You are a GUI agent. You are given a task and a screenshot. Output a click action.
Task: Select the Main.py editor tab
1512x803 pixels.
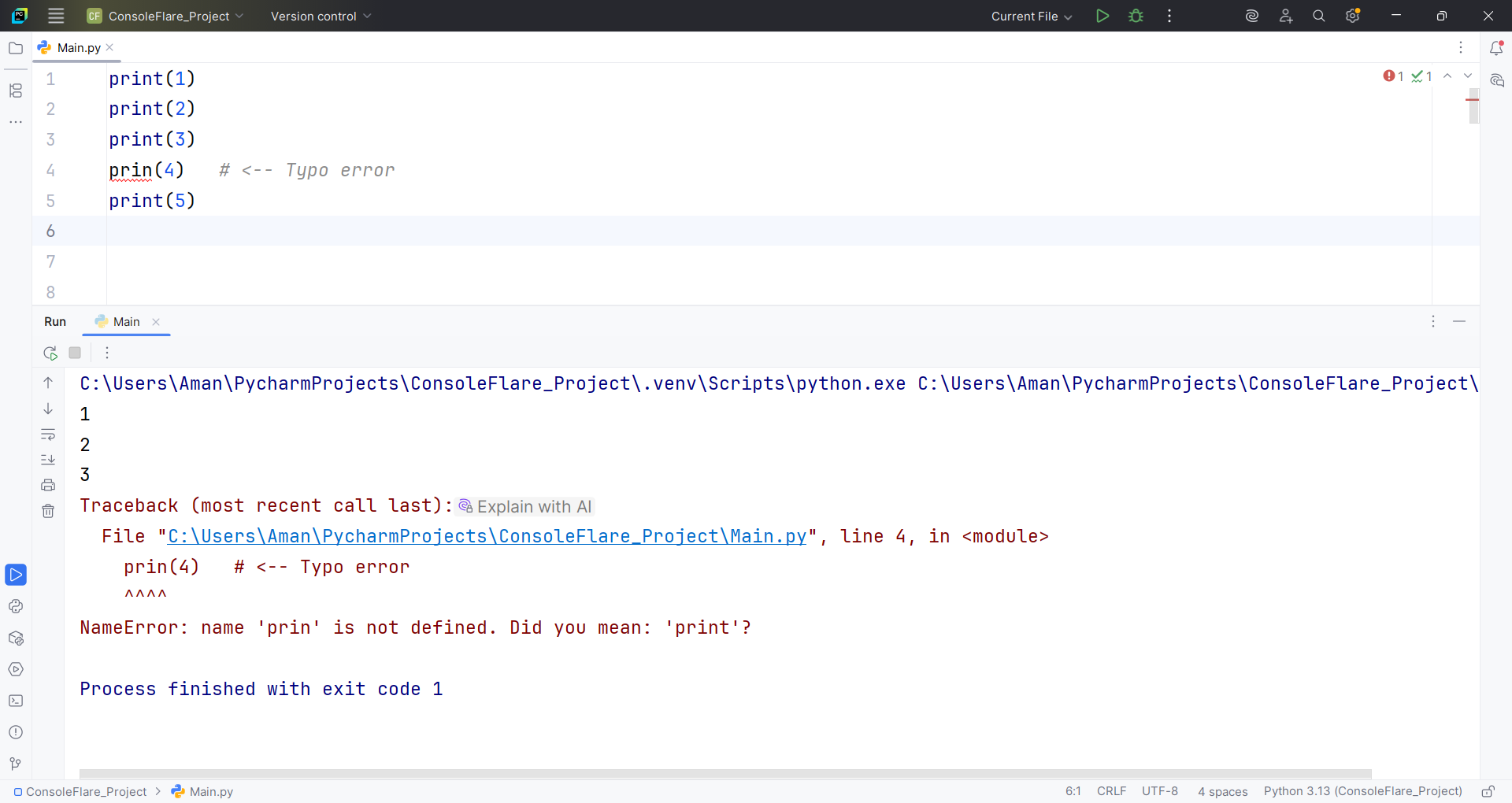pyautogui.click(x=78, y=47)
